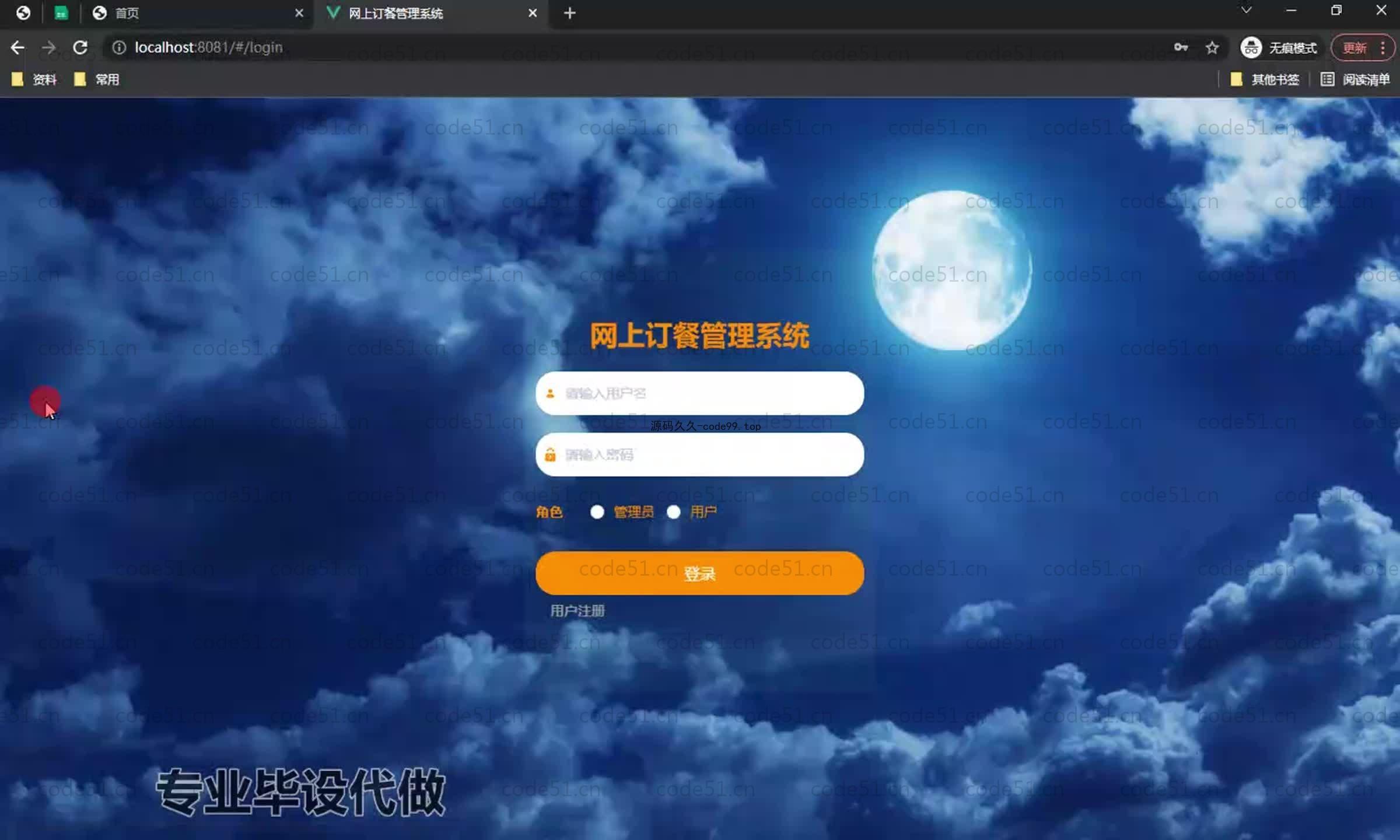Viewport: 1400px width, 840px height.
Task: Select the 网上订餐管理系统 tab
Action: tap(432, 13)
